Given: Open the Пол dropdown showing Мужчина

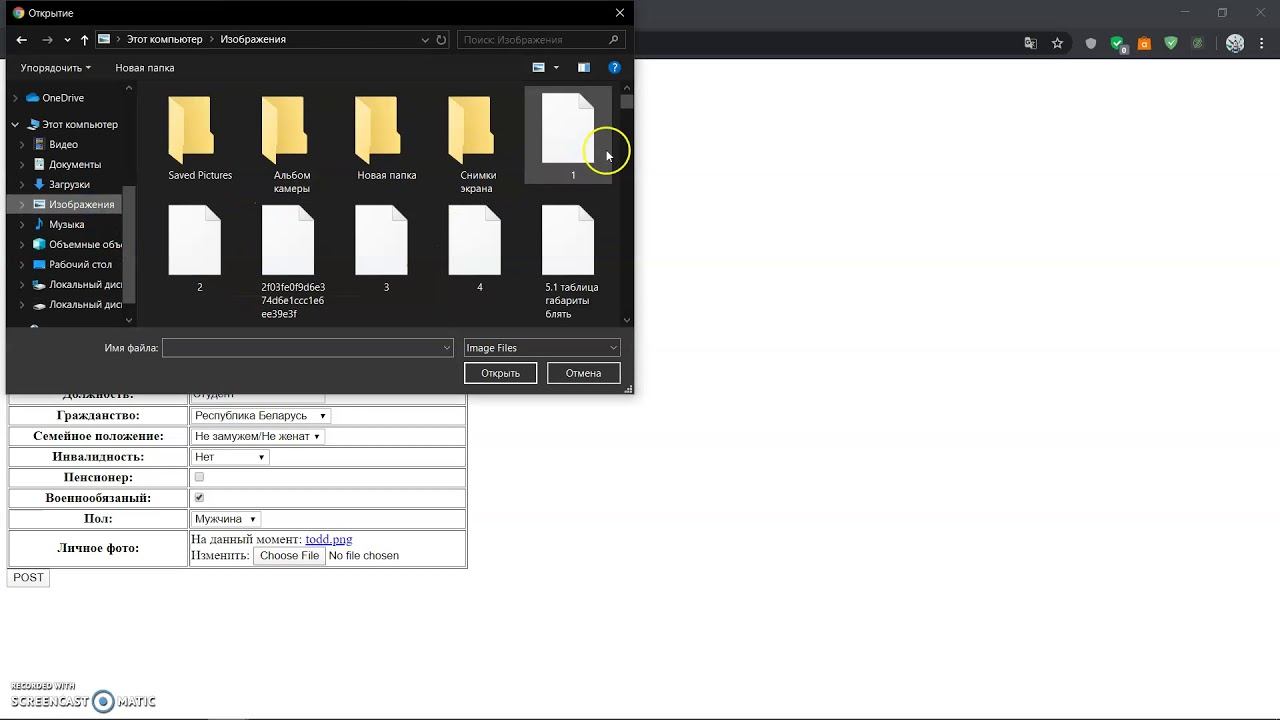Looking at the screenshot, I should 225,519.
